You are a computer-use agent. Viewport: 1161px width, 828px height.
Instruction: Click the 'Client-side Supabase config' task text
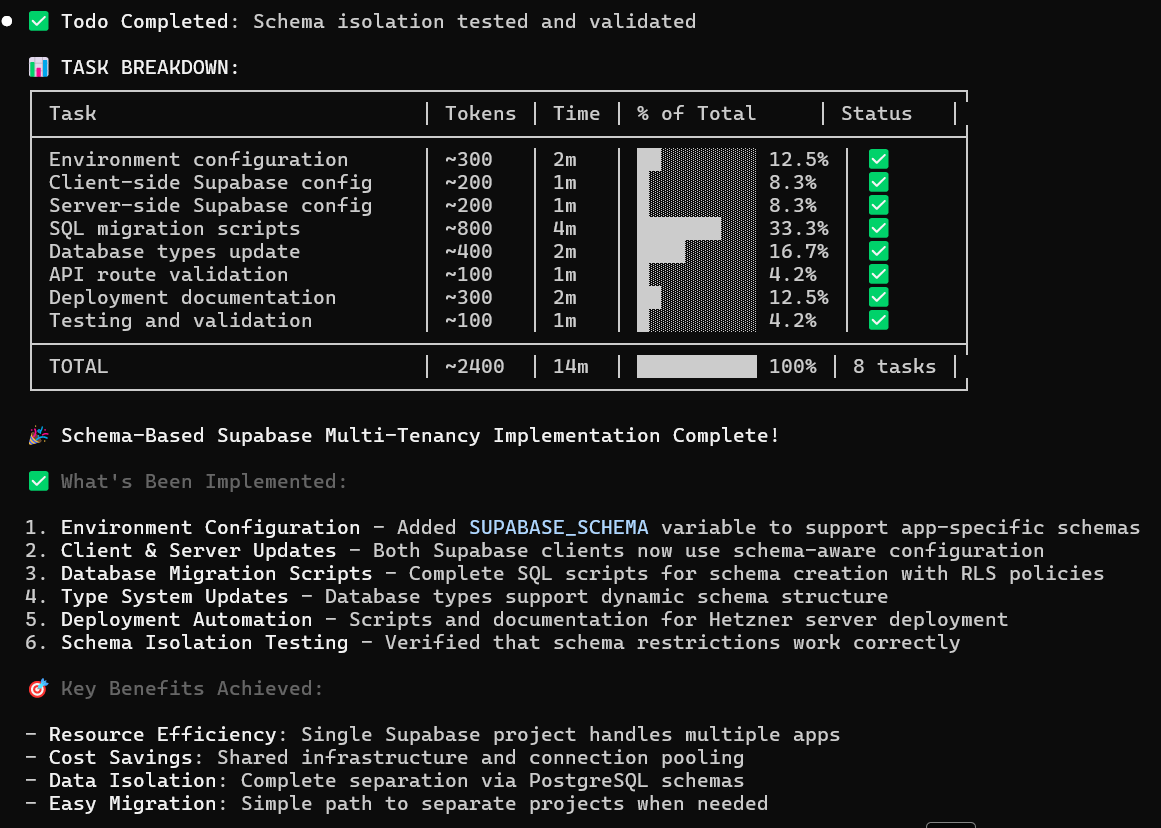pyautogui.click(x=211, y=182)
